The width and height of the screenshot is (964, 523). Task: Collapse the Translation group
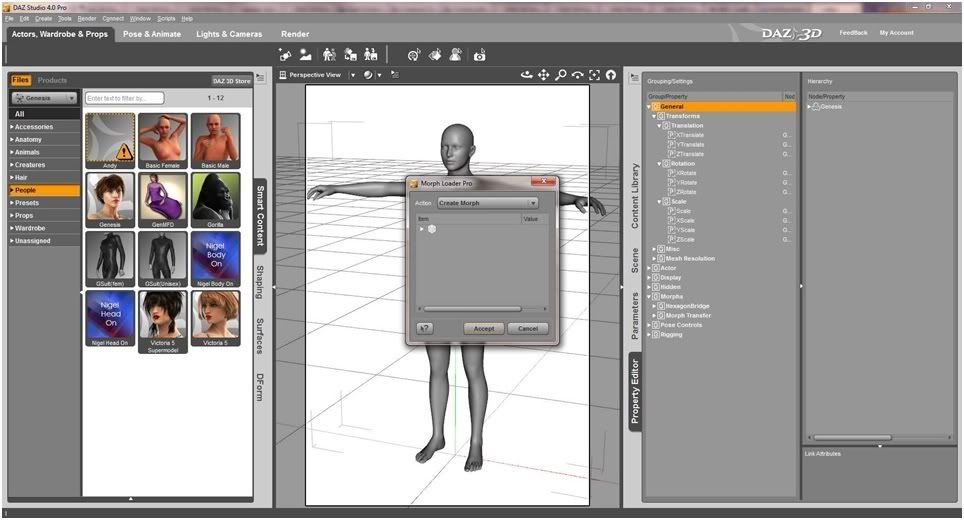tap(659, 126)
